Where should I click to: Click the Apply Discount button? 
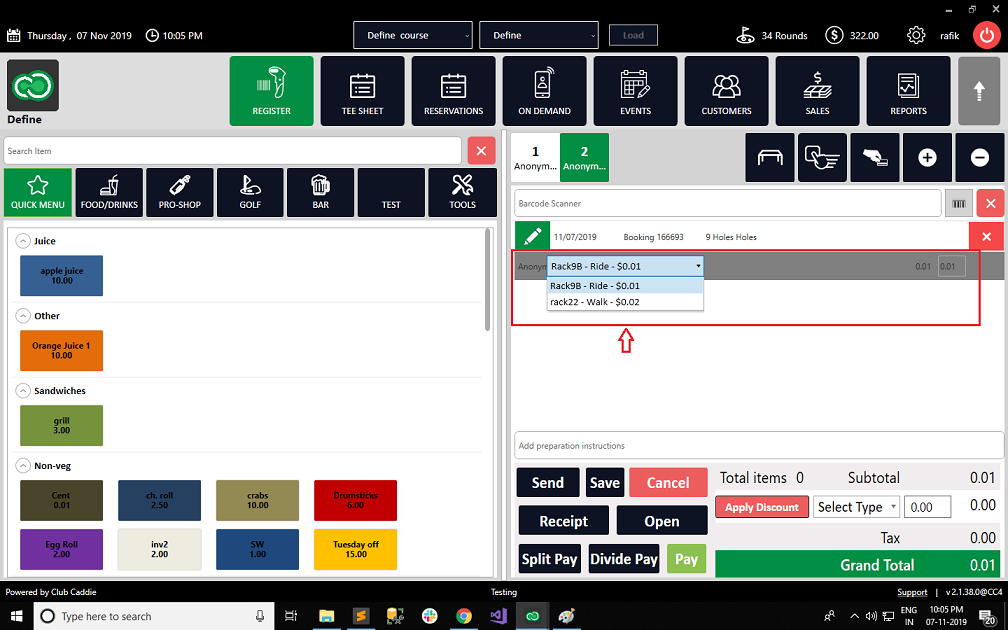(x=761, y=506)
